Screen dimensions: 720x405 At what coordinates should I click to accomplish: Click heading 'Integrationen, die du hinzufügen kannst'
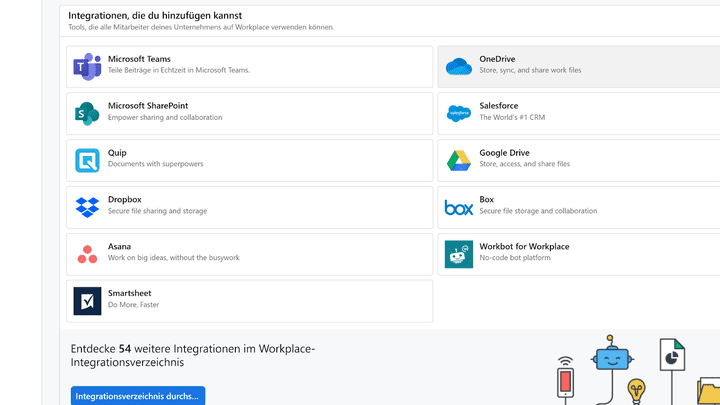(155, 15)
